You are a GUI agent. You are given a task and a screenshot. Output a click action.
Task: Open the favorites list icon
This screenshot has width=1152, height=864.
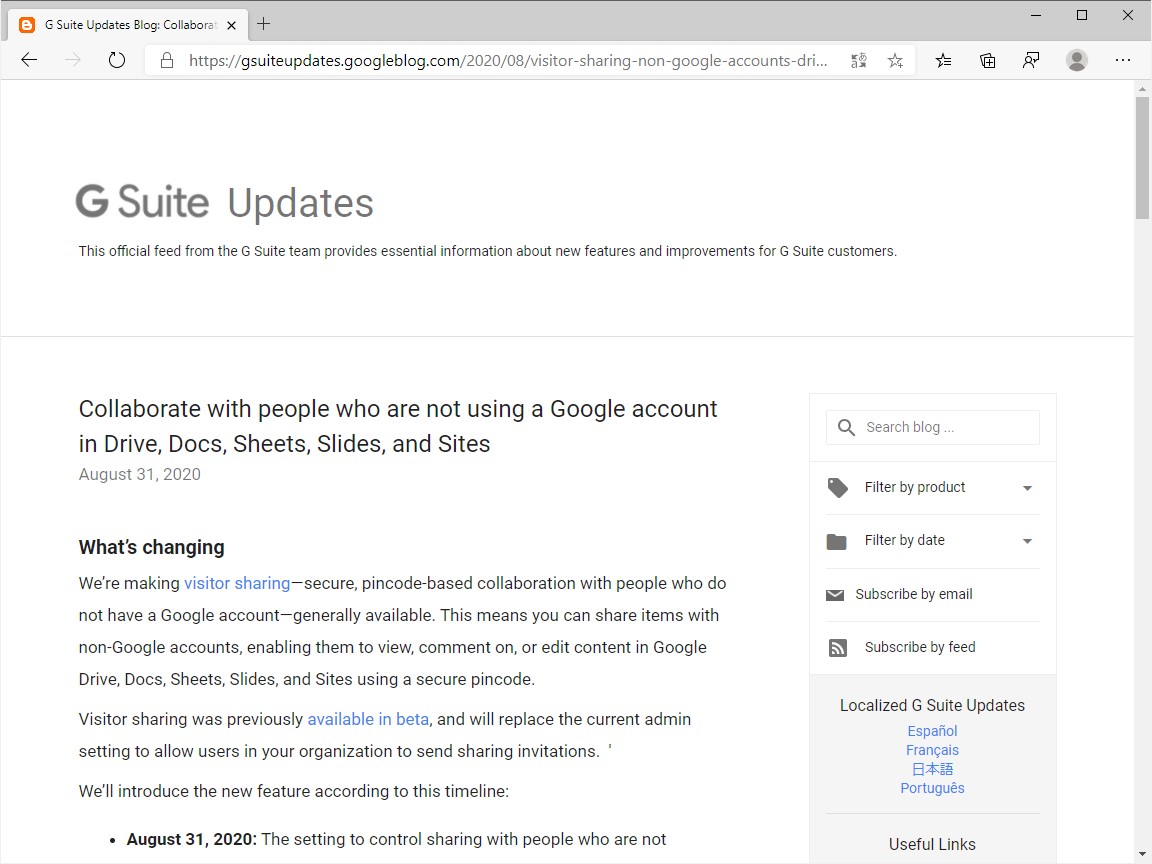point(943,61)
